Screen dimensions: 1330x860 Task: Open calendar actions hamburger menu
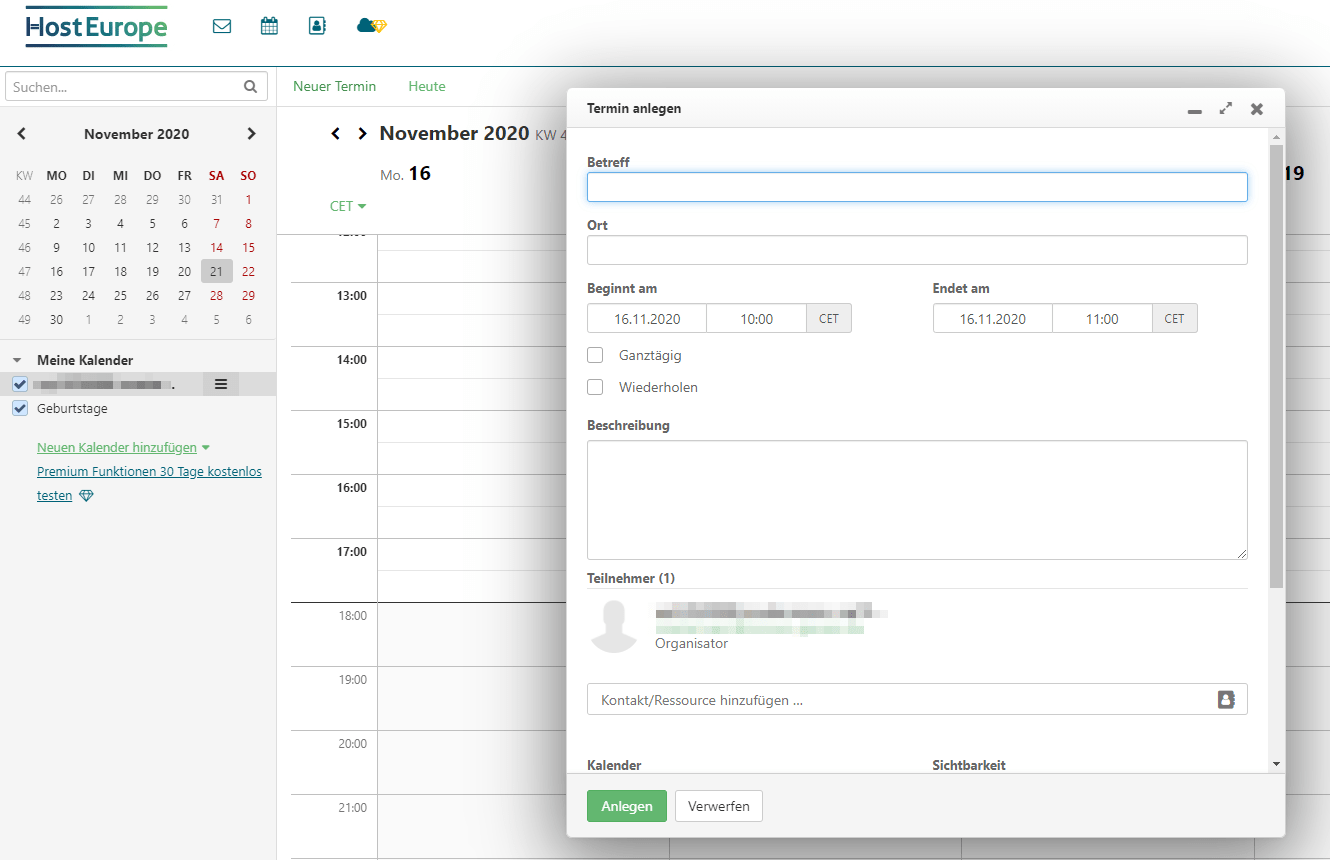click(x=221, y=384)
